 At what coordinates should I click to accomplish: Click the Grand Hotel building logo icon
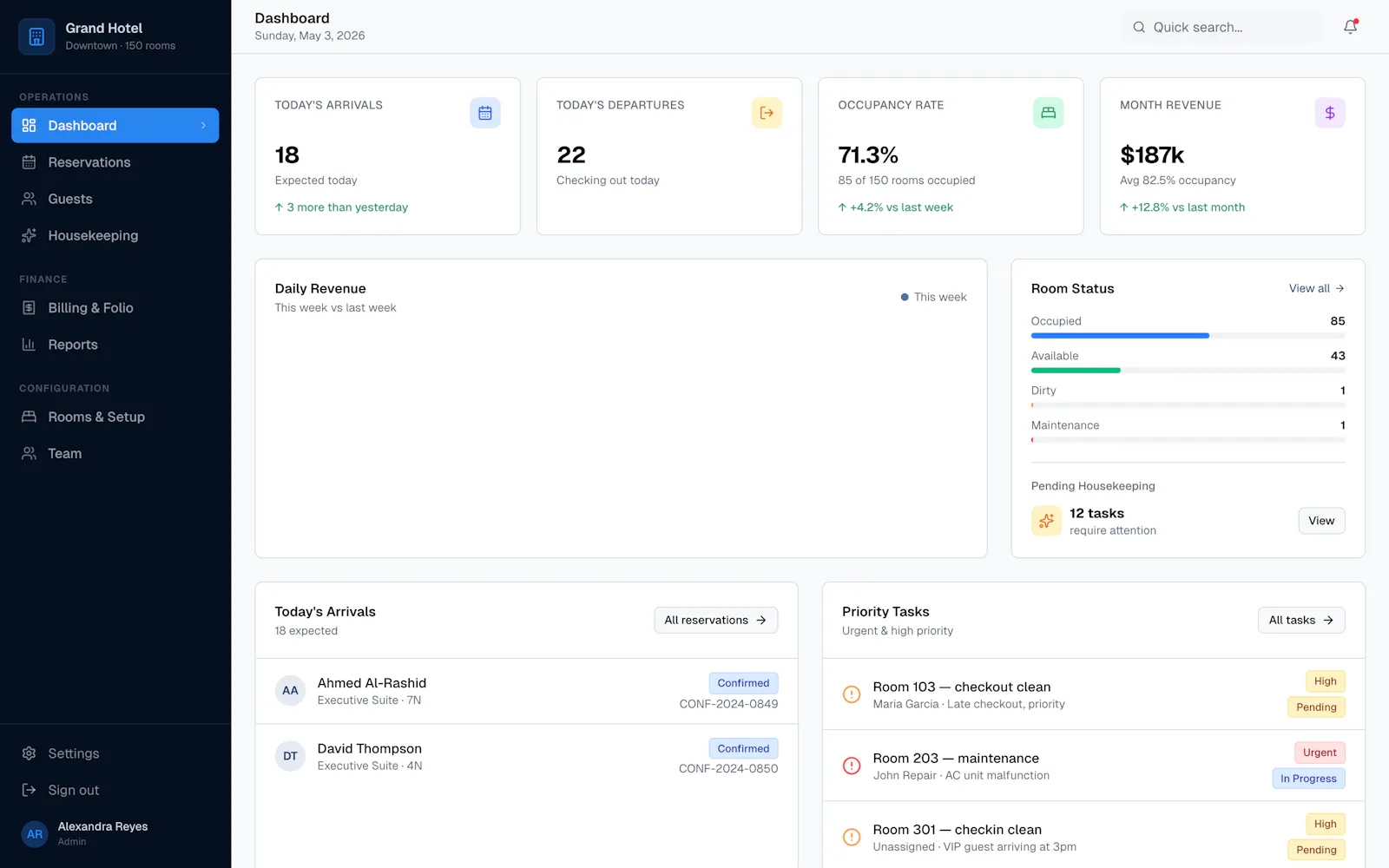point(36,36)
